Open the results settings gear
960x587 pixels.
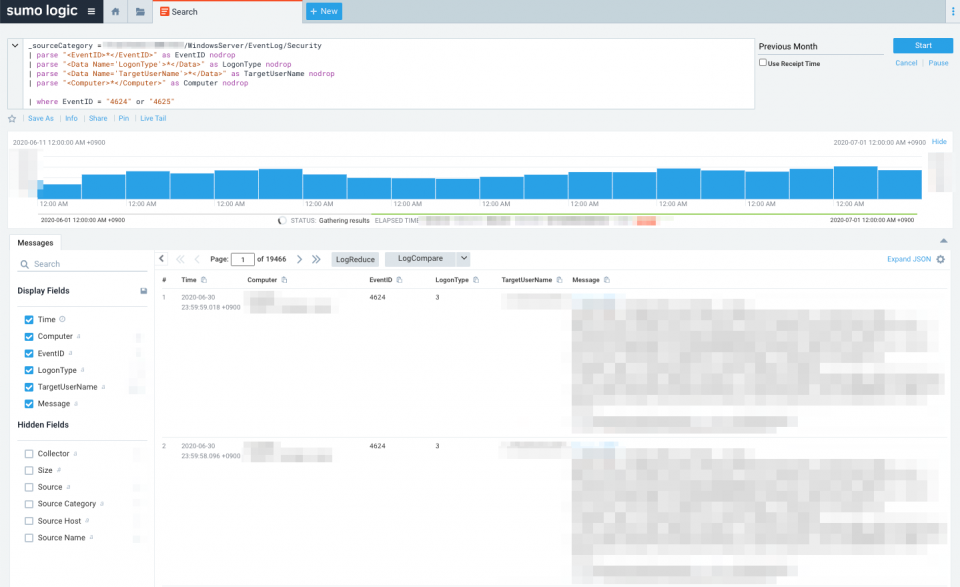coord(940,259)
